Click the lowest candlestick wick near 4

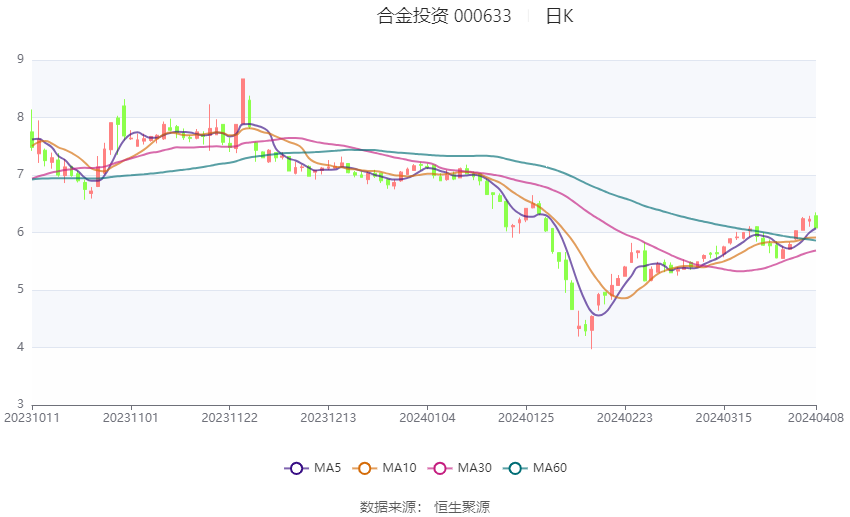tap(592, 332)
